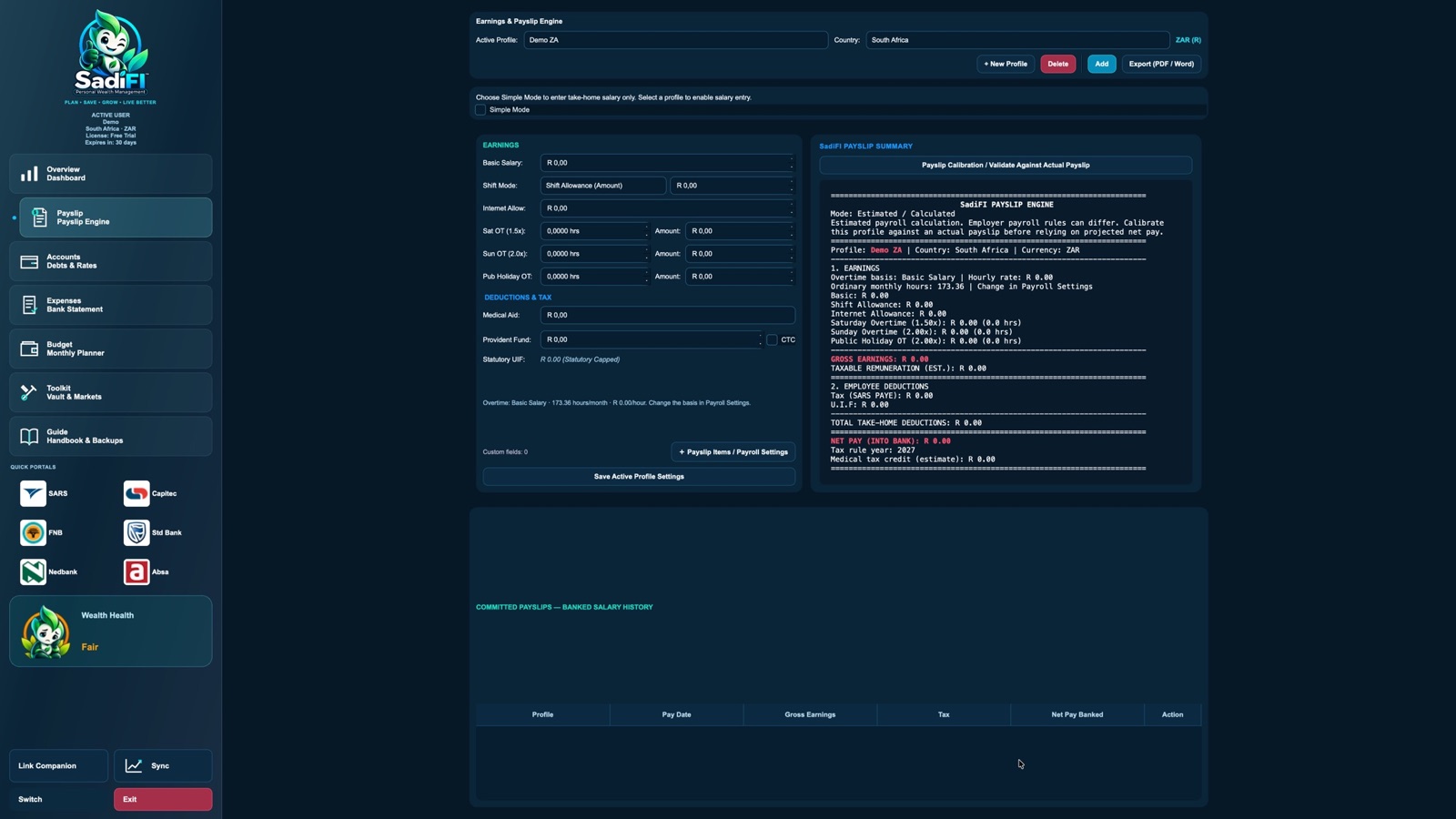The width and height of the screenshot is (1456, 819).
Task: Enable the Simple Mode checkbox
Action: point(480,110)
